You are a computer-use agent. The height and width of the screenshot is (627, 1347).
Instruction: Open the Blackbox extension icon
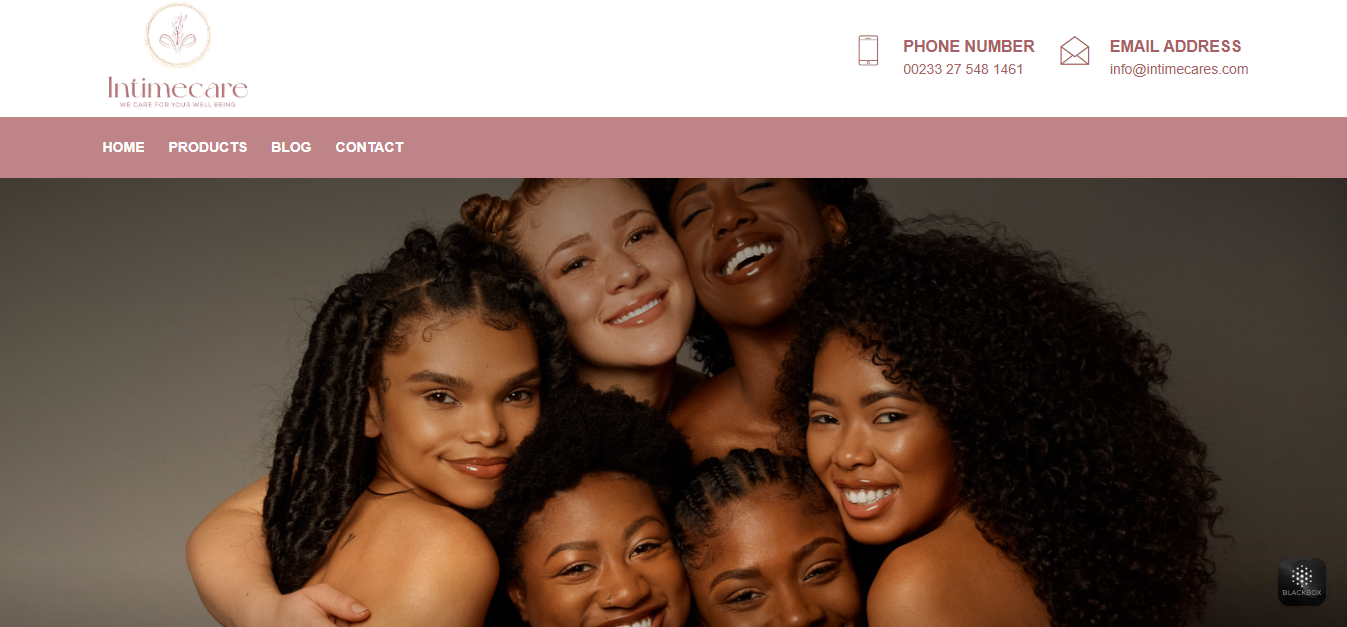click(x=1301, y=582)
